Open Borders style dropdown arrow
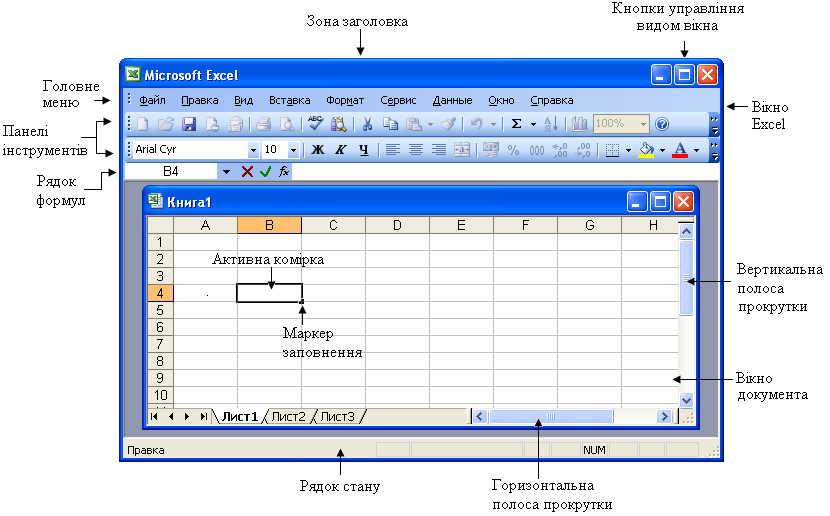This screenshot has height=516, width=830. pos(628,151)
